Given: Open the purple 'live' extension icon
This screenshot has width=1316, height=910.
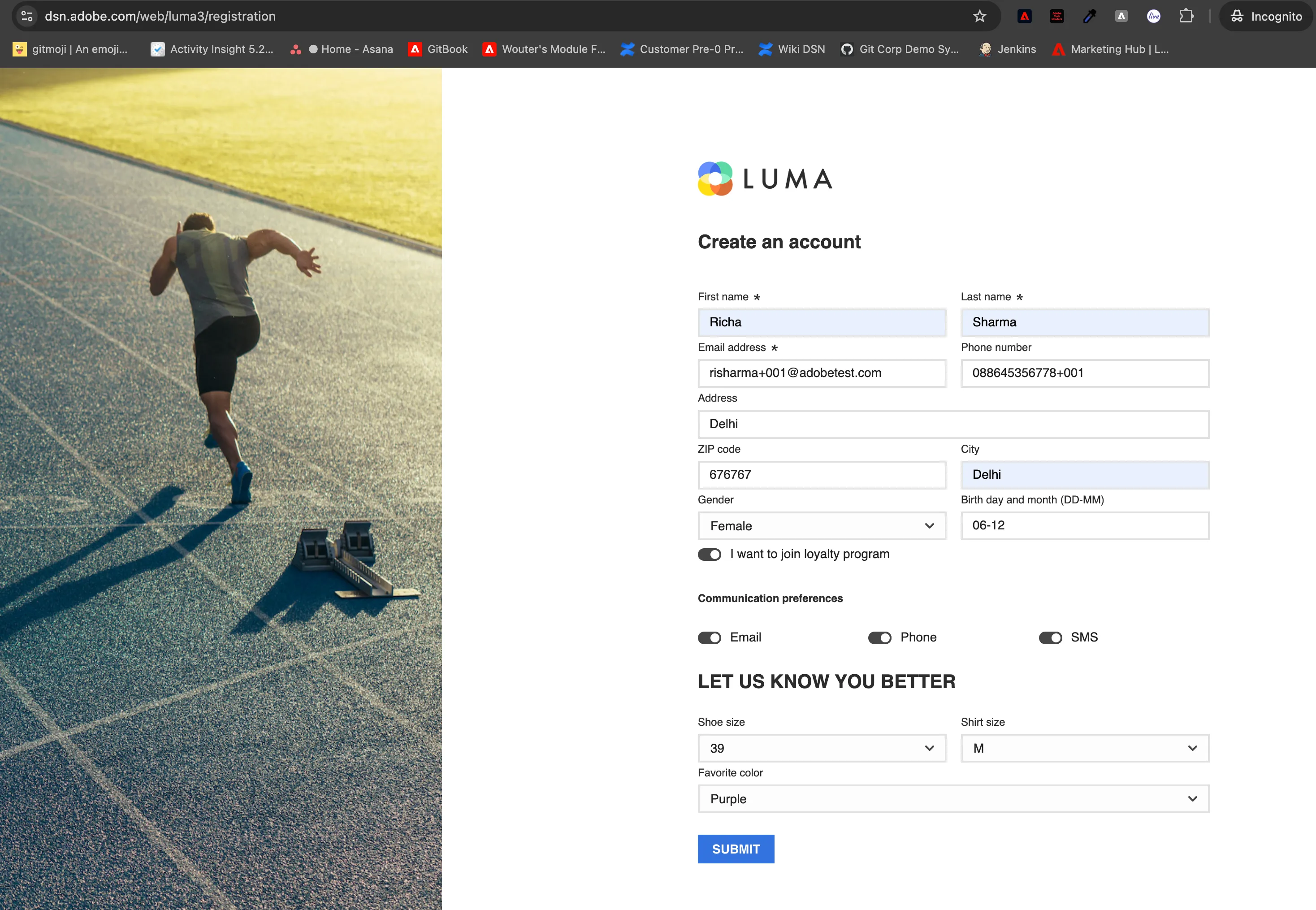Looking at the screenshot, I should click(x=1154, y=16).
